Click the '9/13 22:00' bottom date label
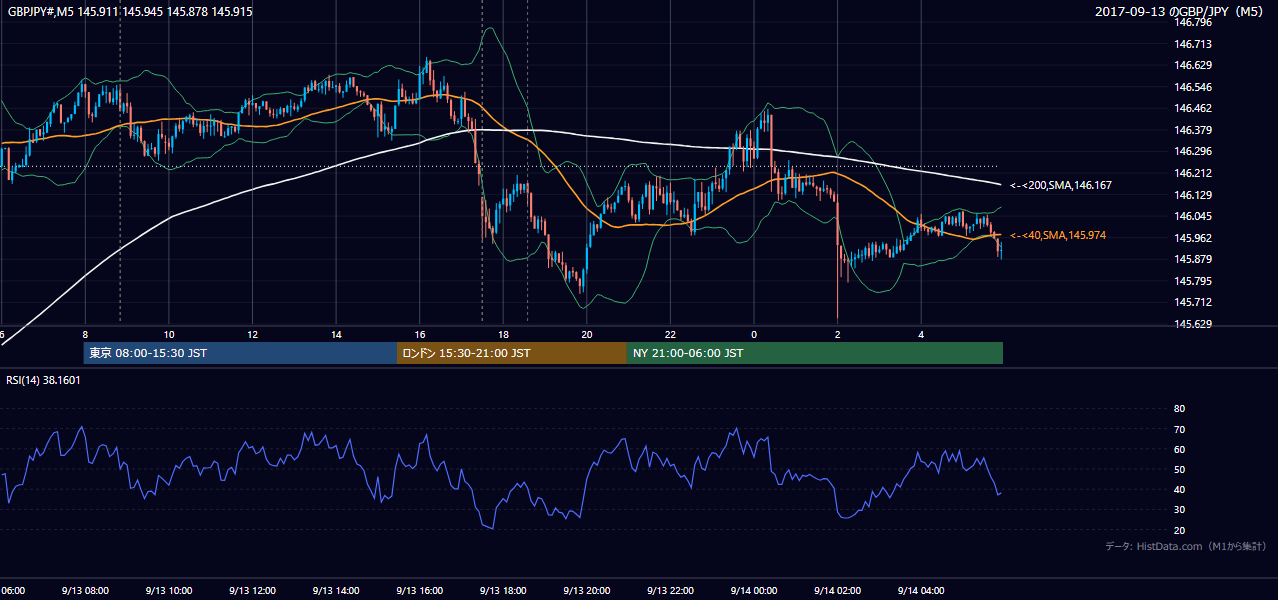1278x600 pixels. tap(670, 591)
